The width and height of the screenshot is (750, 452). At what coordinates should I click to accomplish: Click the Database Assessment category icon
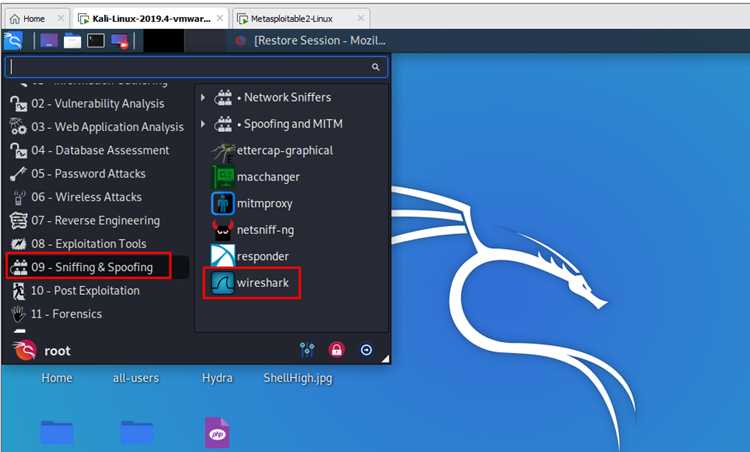tap(19, 150)
